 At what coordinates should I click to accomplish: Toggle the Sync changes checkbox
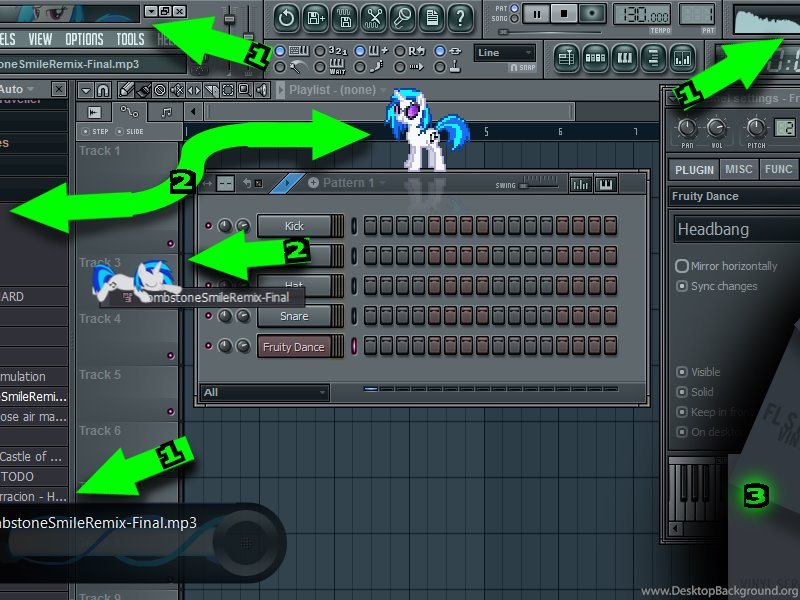pos(682,286)
